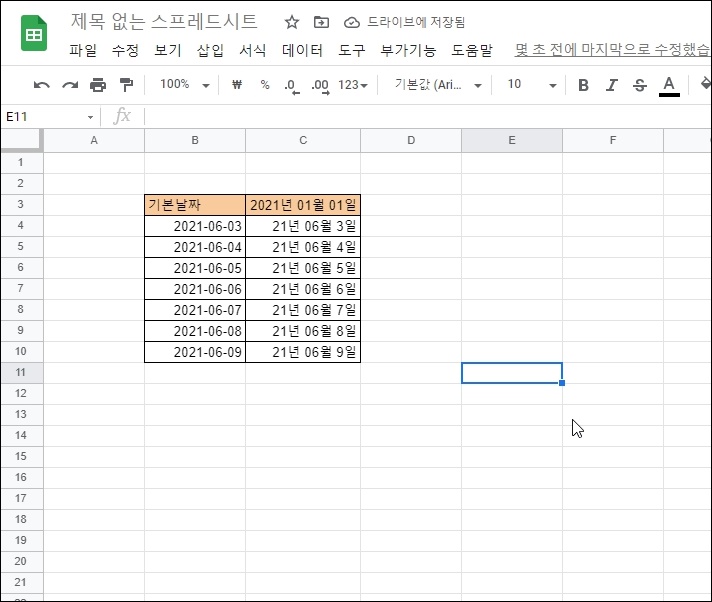This screenshot has width=712, height=602.
Task: Open the 서식 menu
Action: [x=252, y=50]
